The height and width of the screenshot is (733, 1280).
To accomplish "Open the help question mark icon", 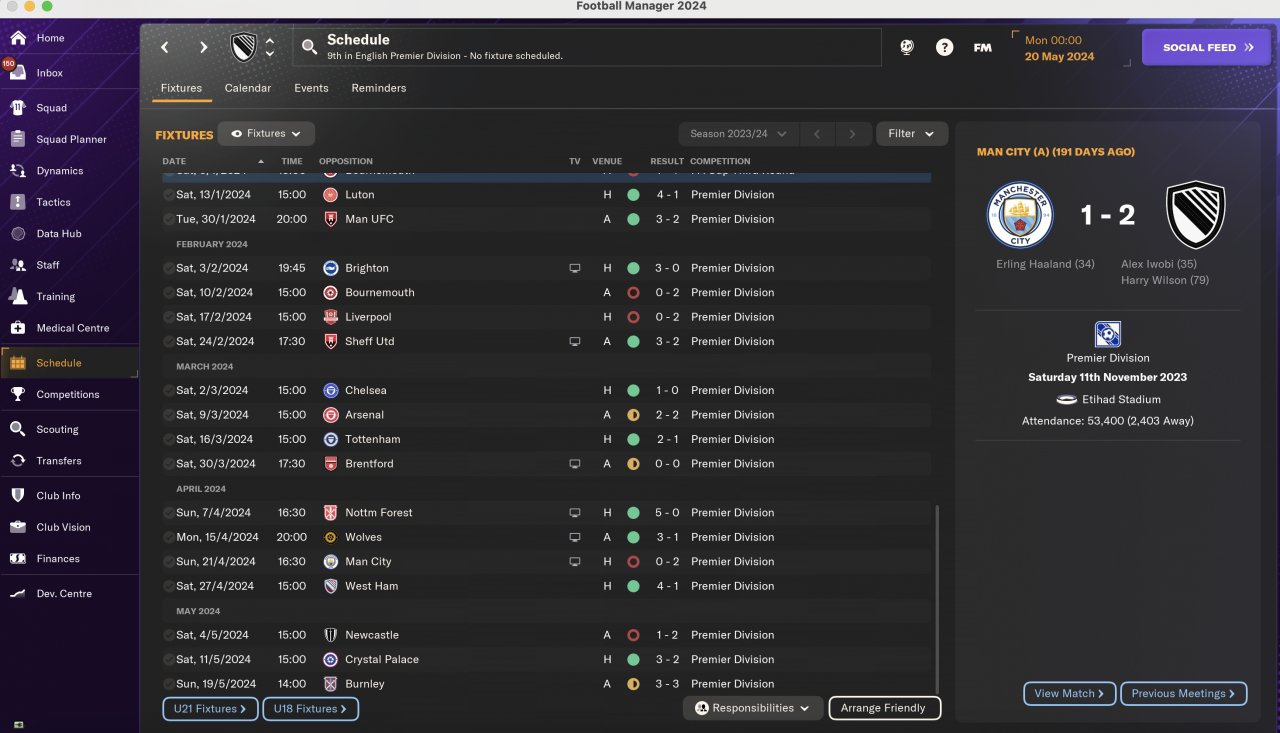I will (944, 47).
